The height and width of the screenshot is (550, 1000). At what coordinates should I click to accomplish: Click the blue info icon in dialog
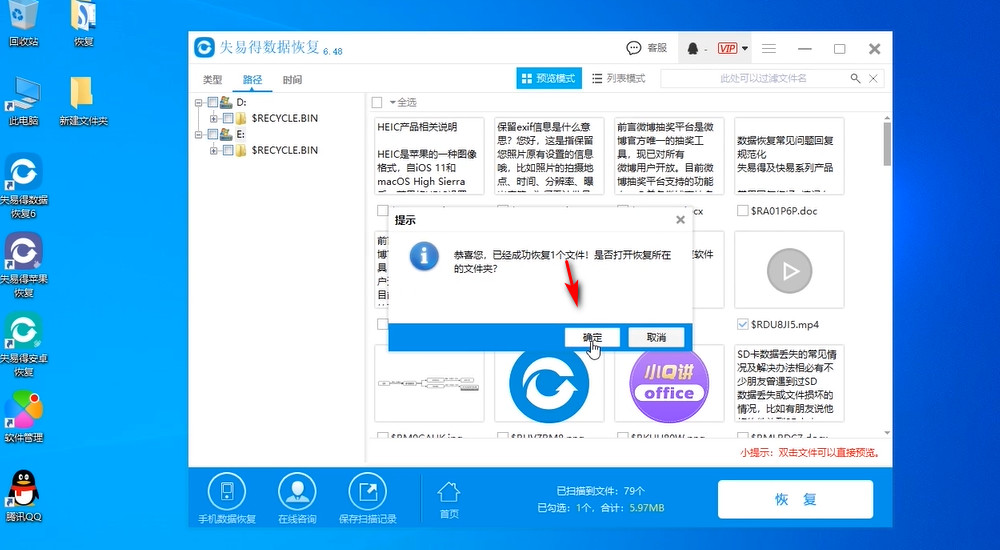pos(423,256)
